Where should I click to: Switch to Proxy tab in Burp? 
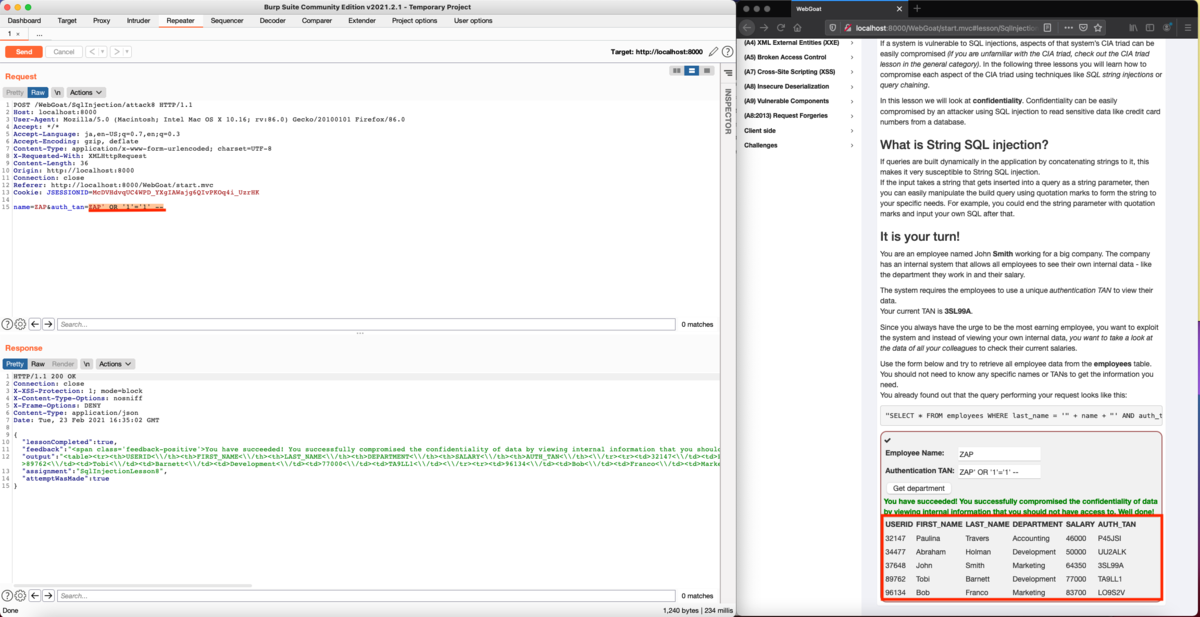coord(102,20)
